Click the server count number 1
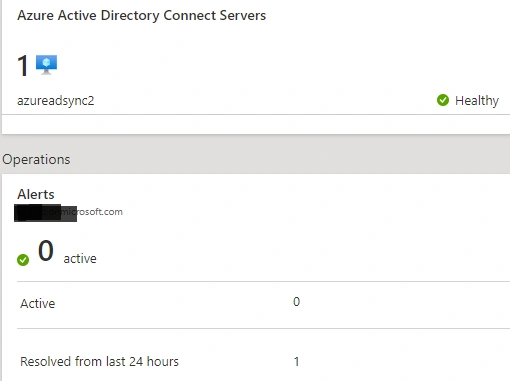The image size is (510, 381). coord(23,66)
